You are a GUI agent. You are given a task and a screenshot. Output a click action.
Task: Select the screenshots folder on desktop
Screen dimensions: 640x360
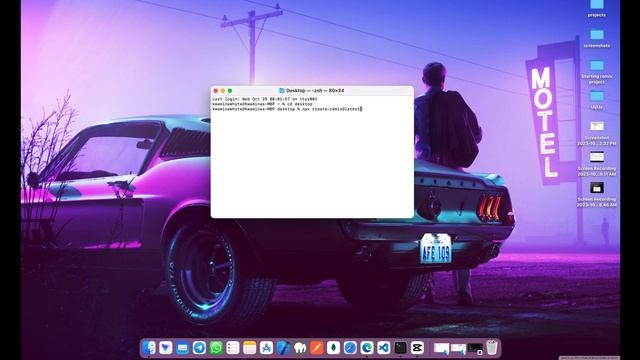tap(596, 39)
